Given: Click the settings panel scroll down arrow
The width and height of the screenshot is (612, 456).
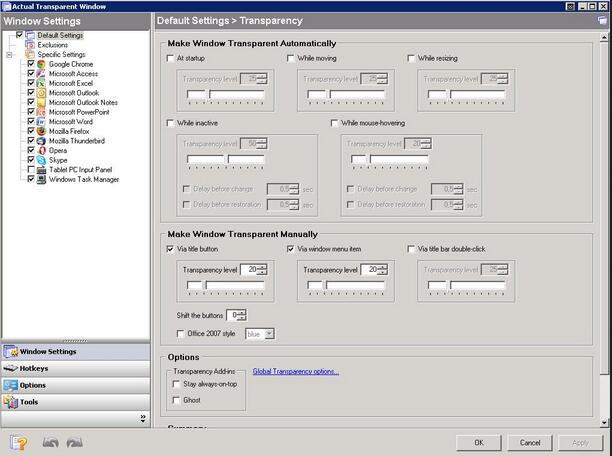Looking at the screenshot, I should pos(604,422).
